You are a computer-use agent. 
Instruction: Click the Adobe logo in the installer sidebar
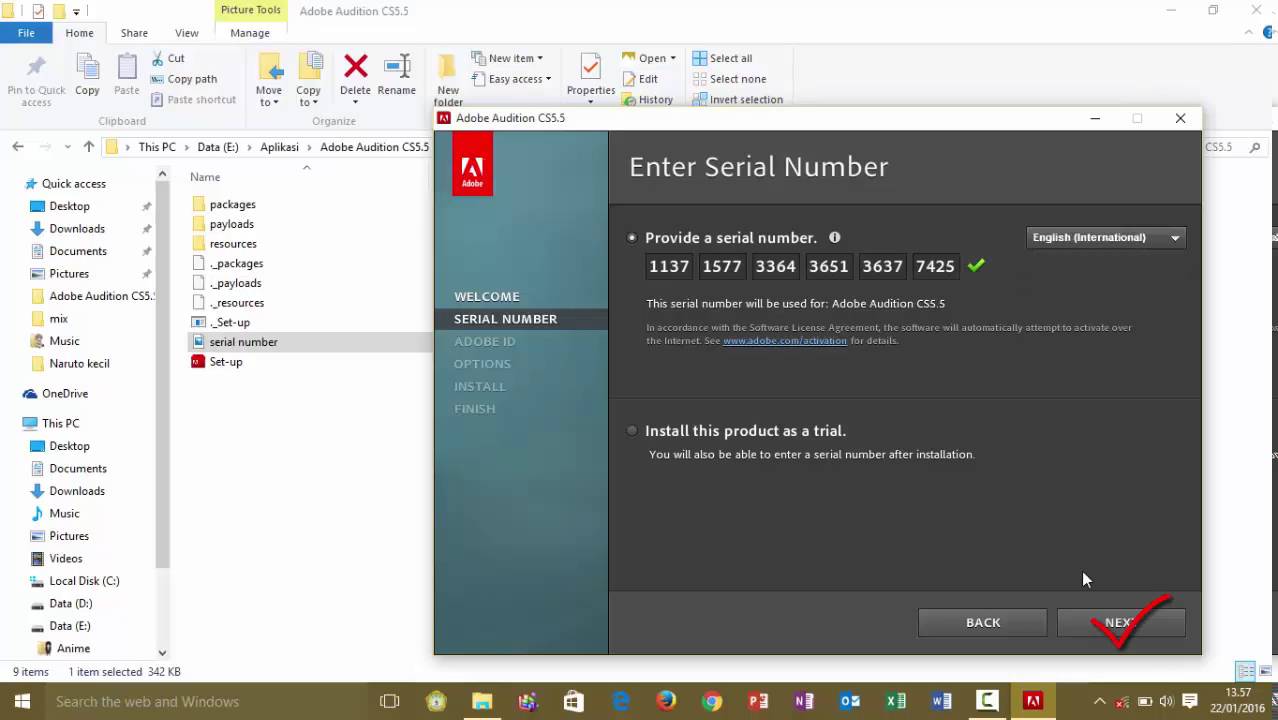tap(472, 164)
